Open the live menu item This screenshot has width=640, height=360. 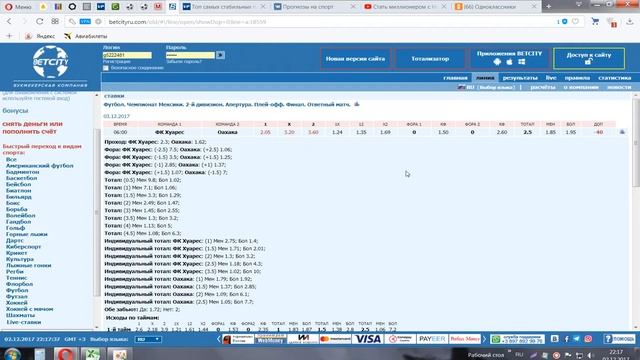(551, 78)
